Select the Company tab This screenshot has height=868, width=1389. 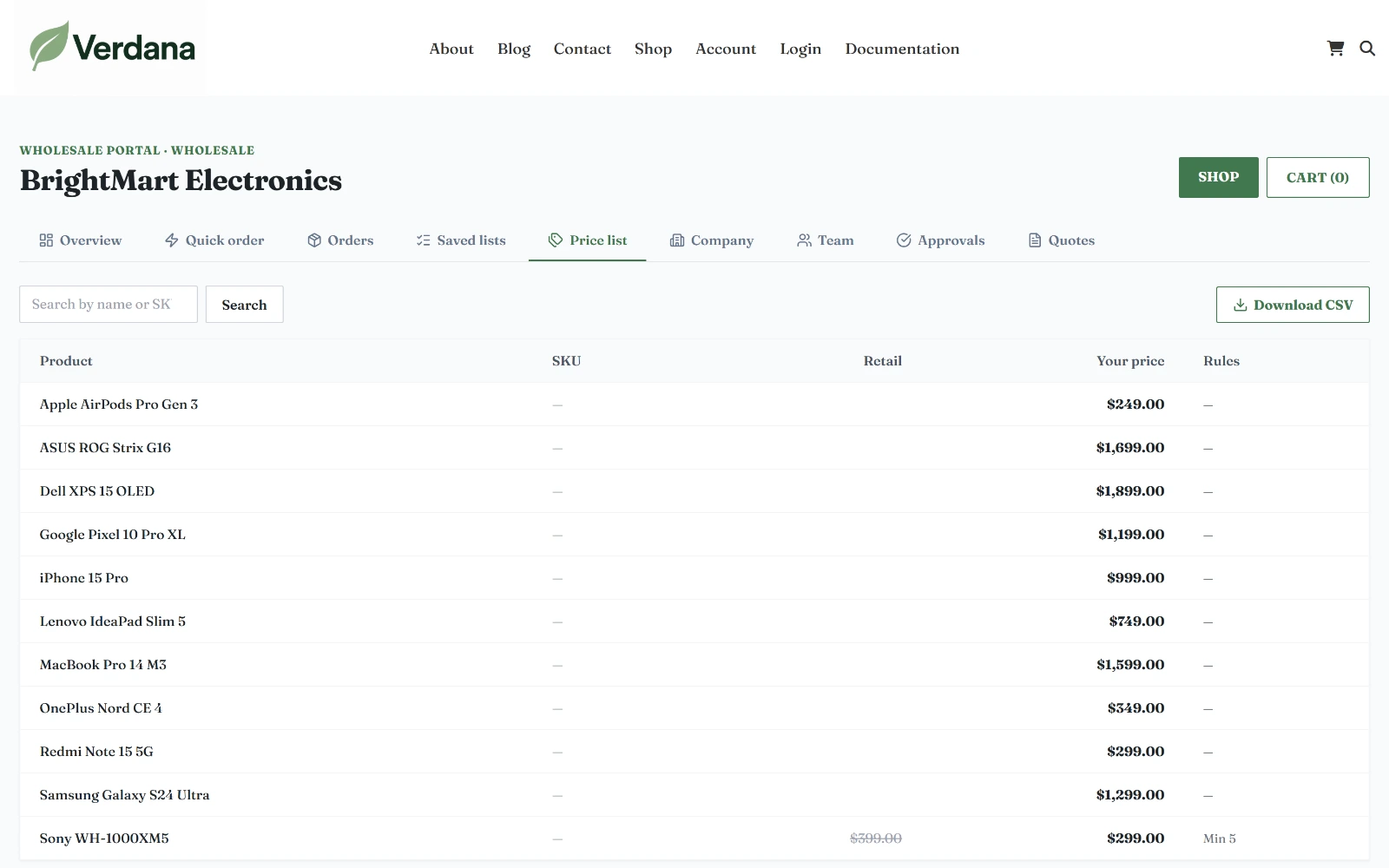point(712,240)
